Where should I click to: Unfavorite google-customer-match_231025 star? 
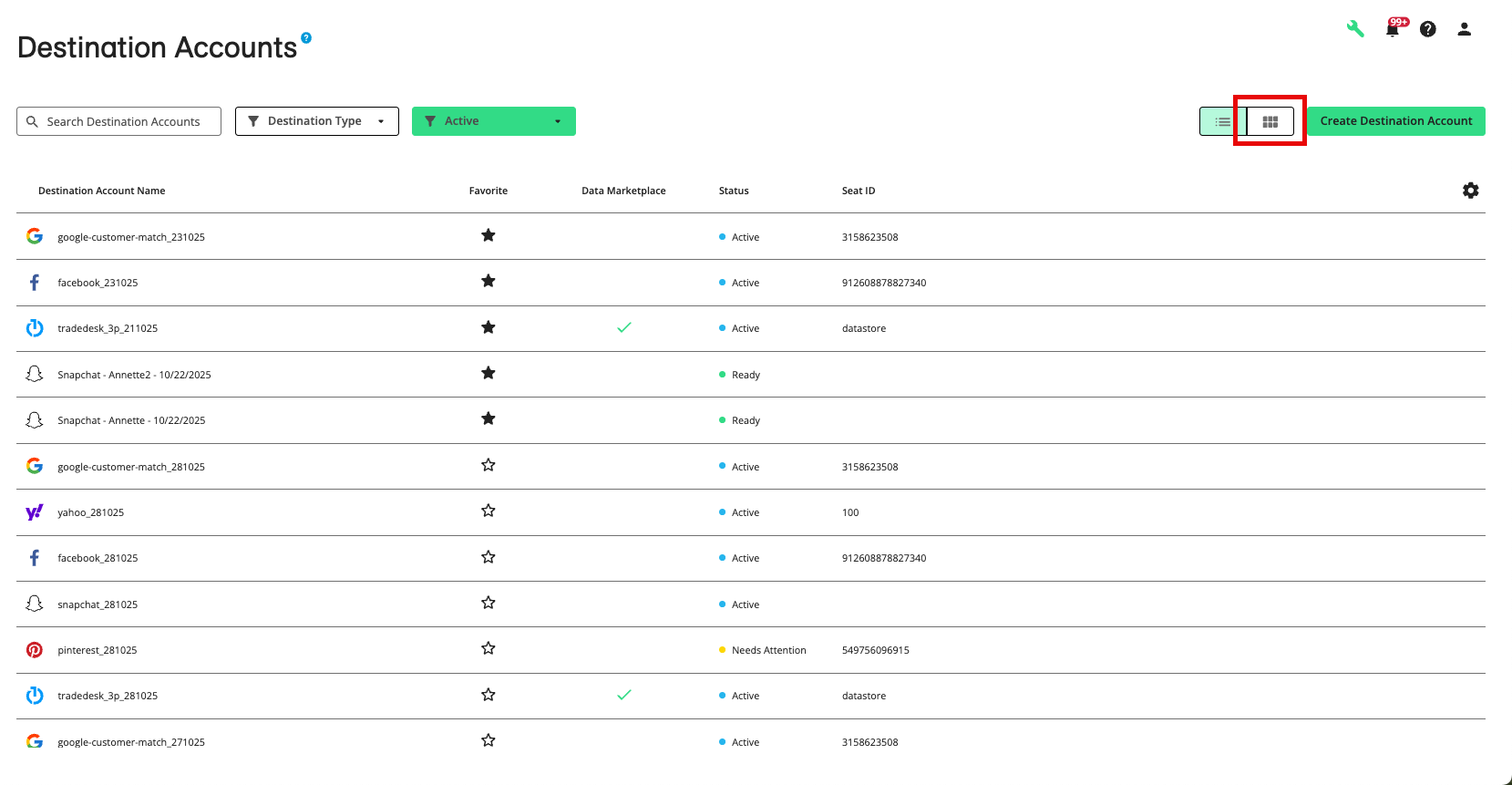[489, 236]
